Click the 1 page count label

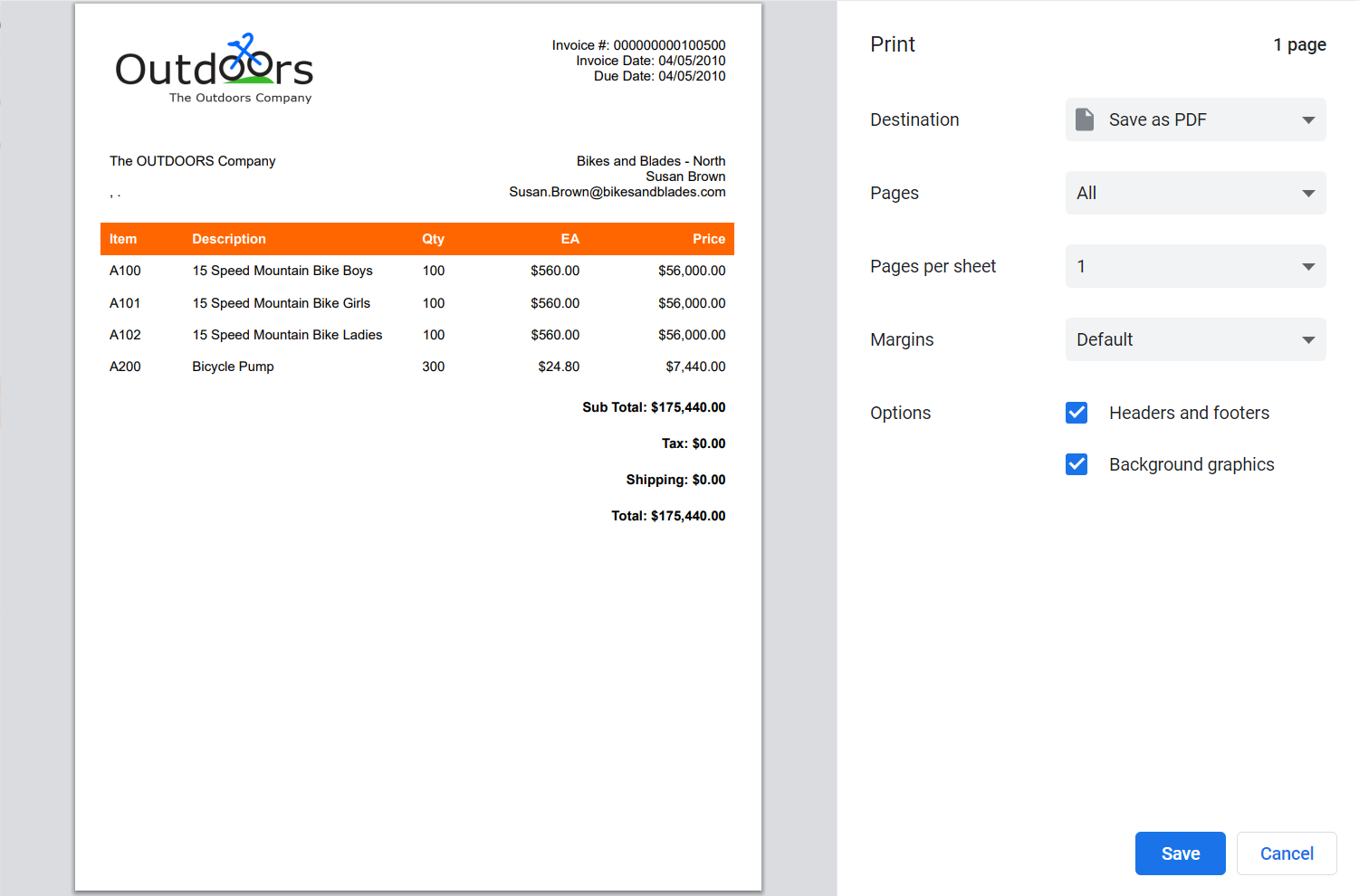coord(1299,44)
